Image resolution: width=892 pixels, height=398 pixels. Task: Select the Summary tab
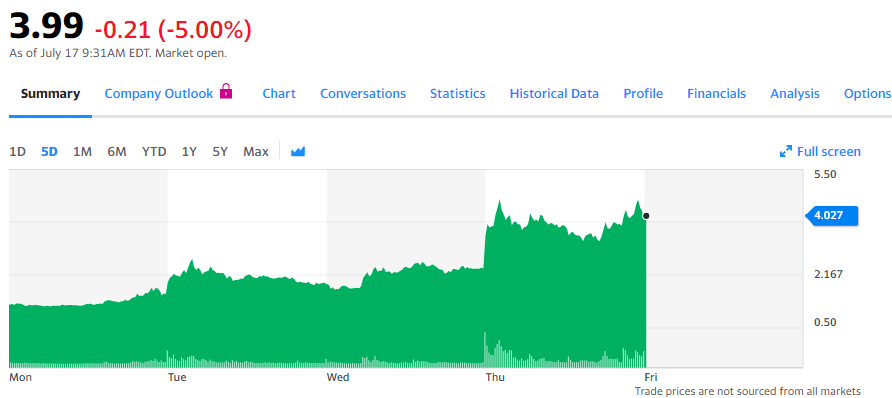point(51,94)
